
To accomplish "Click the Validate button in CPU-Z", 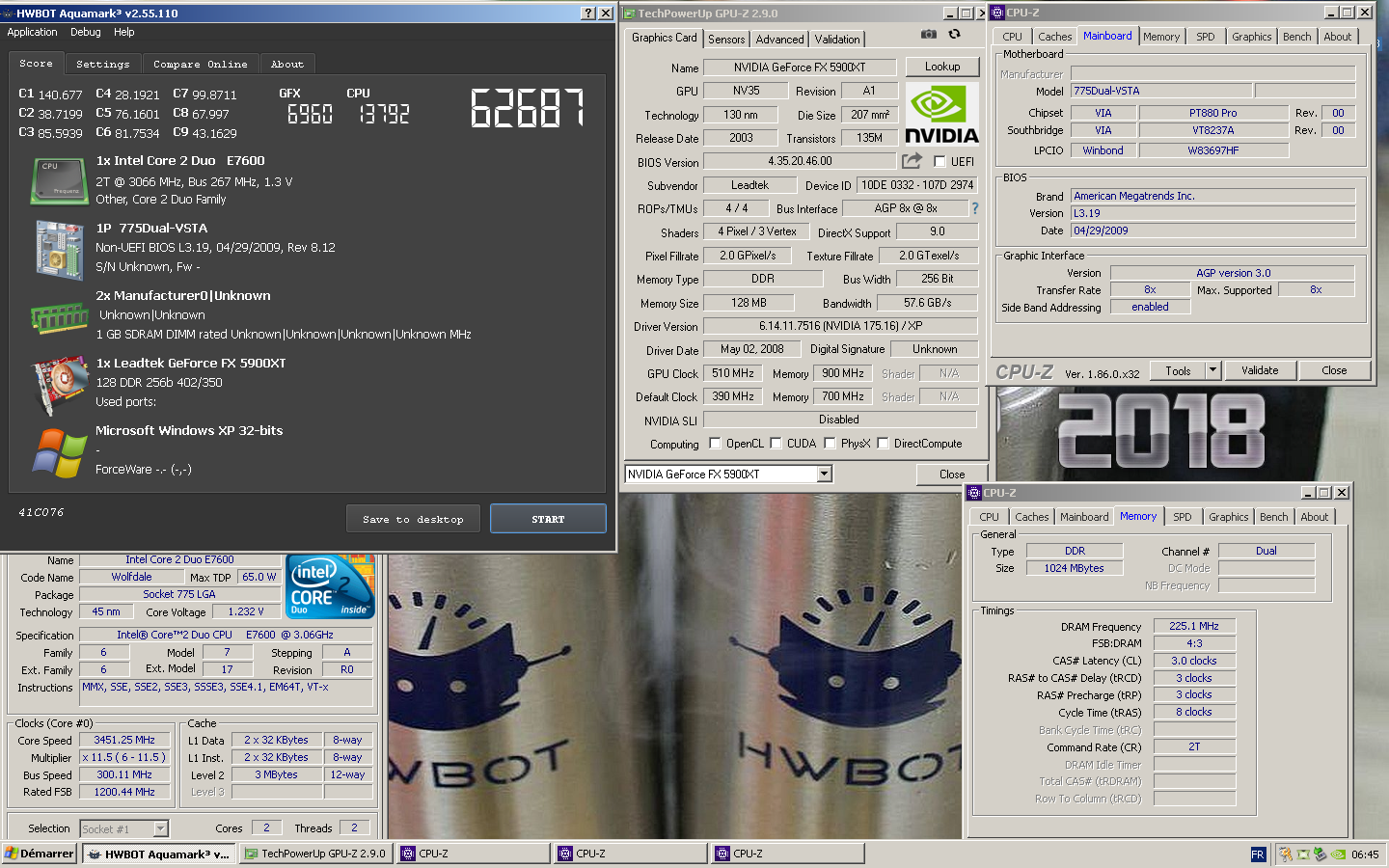I will click(x=1260, y=370).
